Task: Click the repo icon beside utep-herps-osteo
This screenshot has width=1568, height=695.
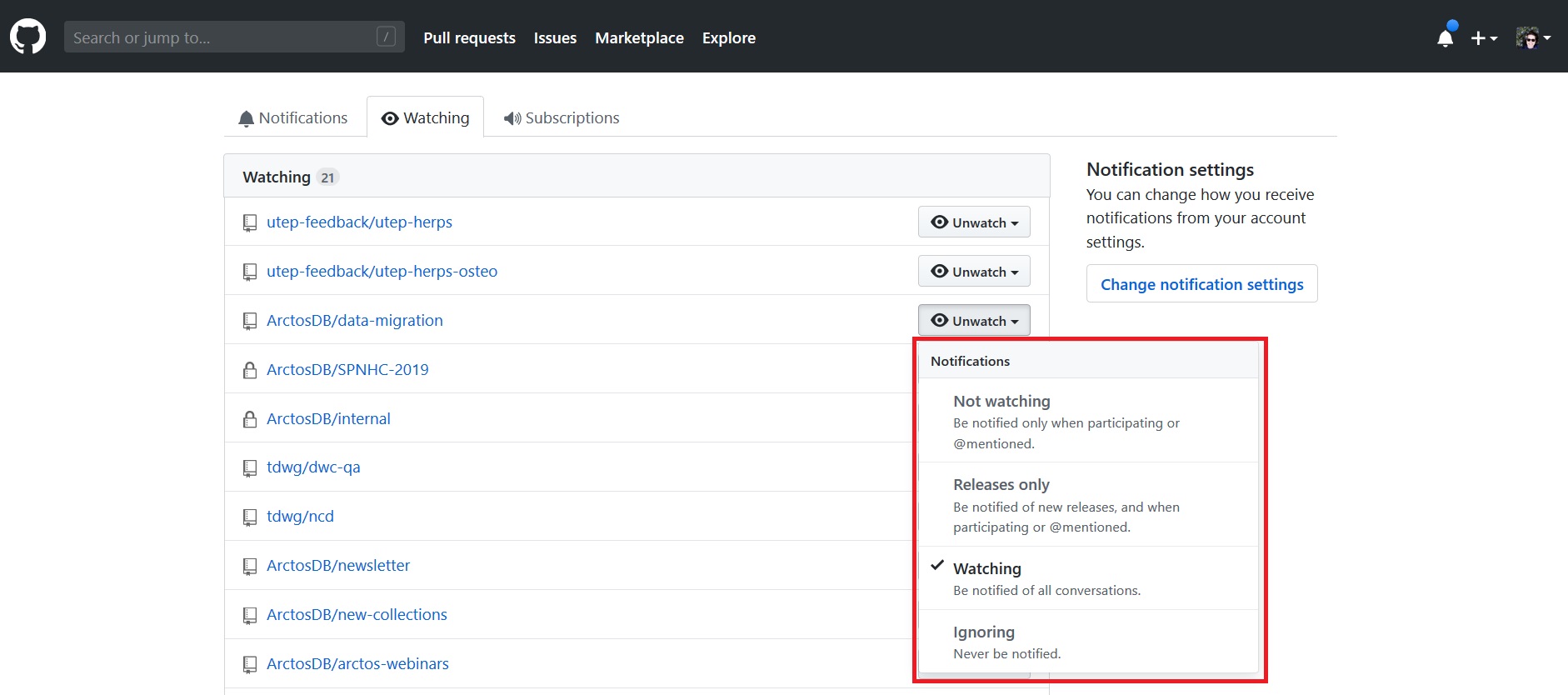Action: tap(249, 272)
